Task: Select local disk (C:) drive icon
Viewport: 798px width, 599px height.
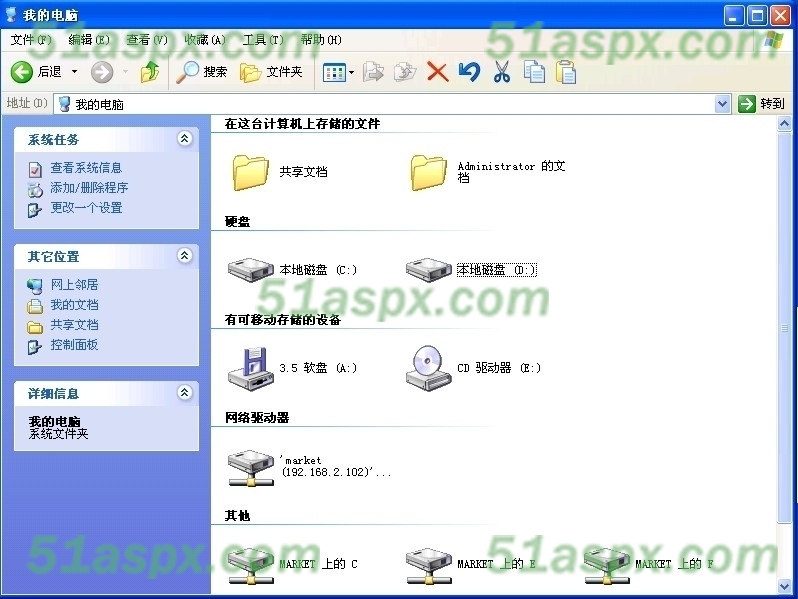Action: [250, 270]
